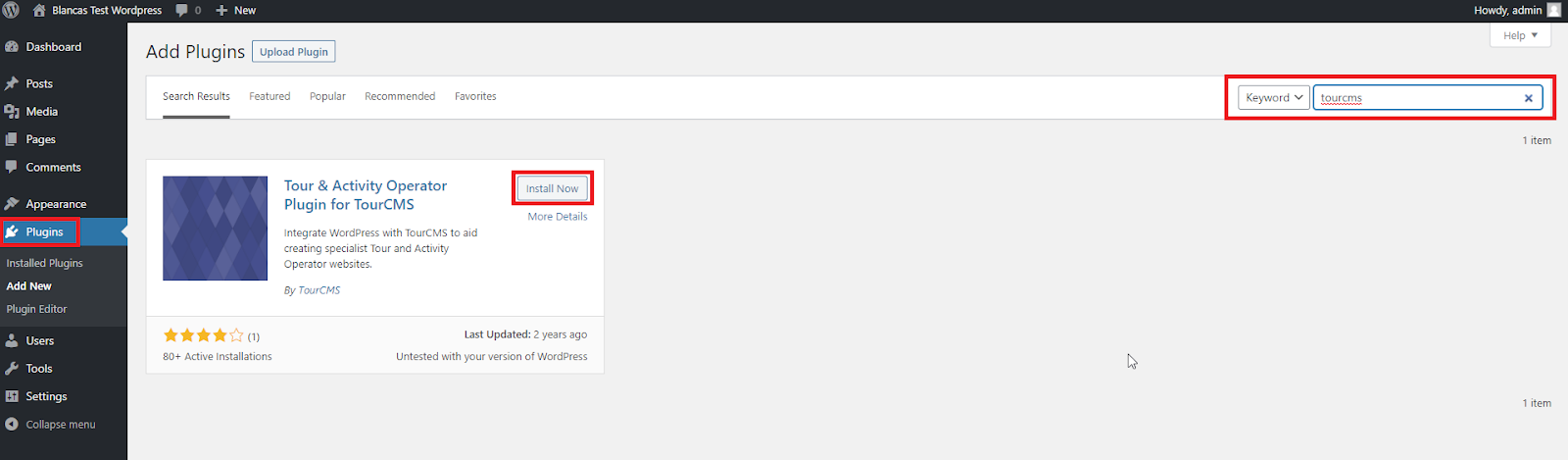The height and width of the screenshot is (460, 1568).
Task: Open the Tools menu item
Action: [39, 369]
